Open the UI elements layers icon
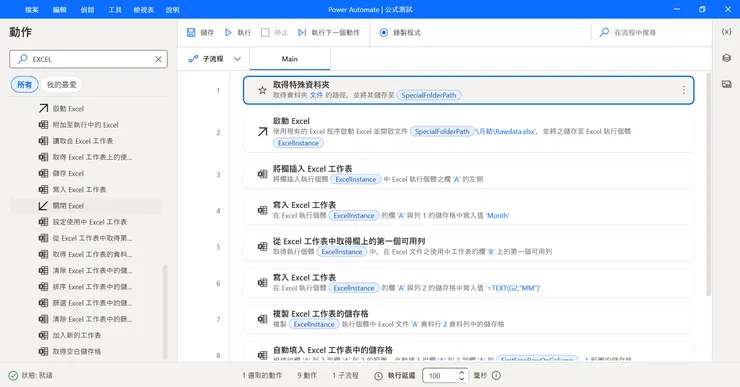 (x=726, y=58)
